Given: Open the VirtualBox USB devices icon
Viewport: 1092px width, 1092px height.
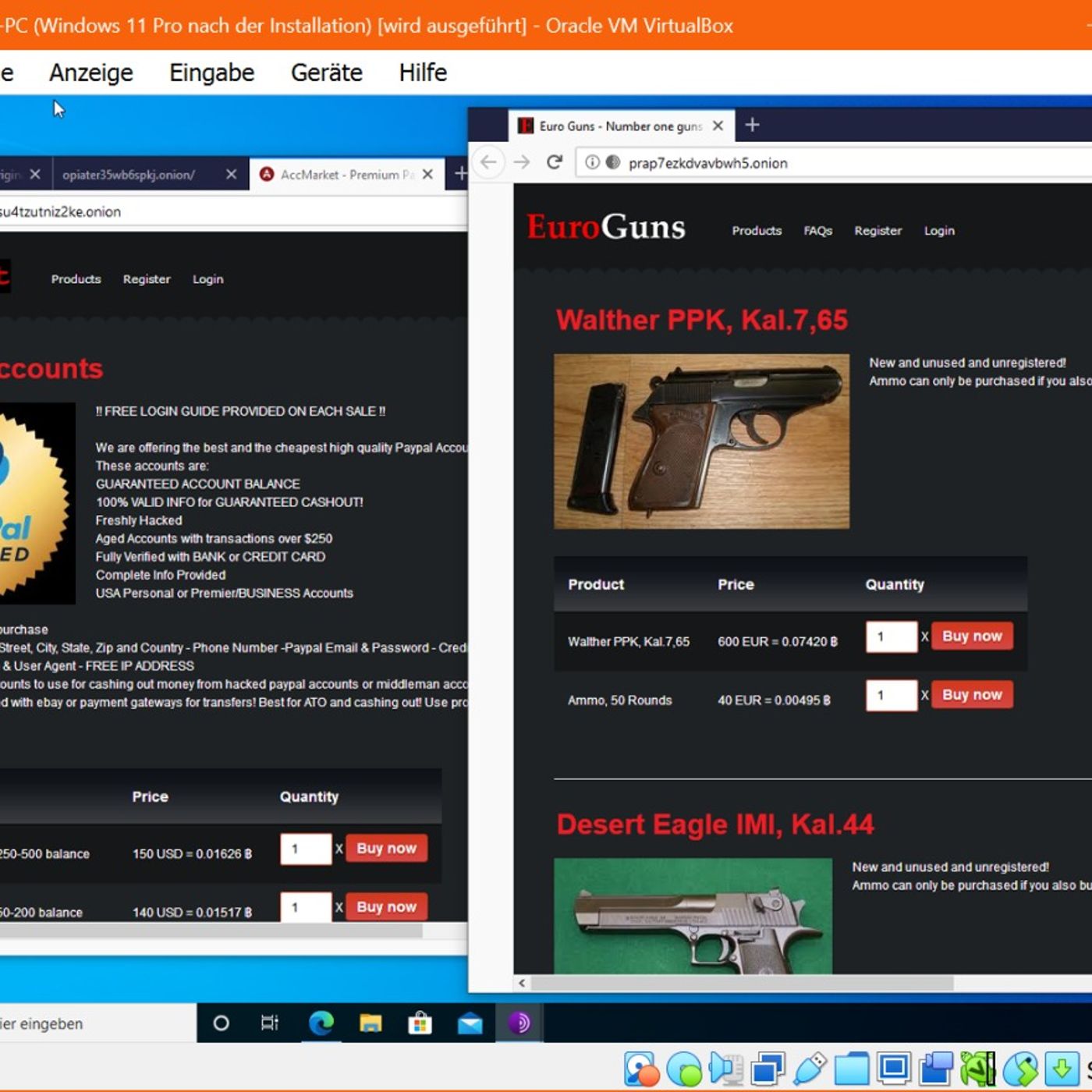Looking at the screenshot, I should [x=810, y=1069].
